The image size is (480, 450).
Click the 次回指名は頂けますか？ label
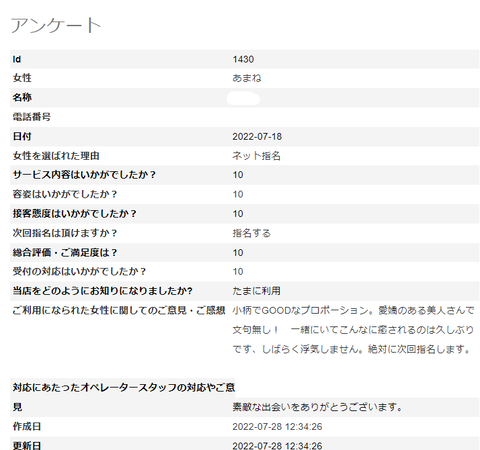(x=65, y=233)
